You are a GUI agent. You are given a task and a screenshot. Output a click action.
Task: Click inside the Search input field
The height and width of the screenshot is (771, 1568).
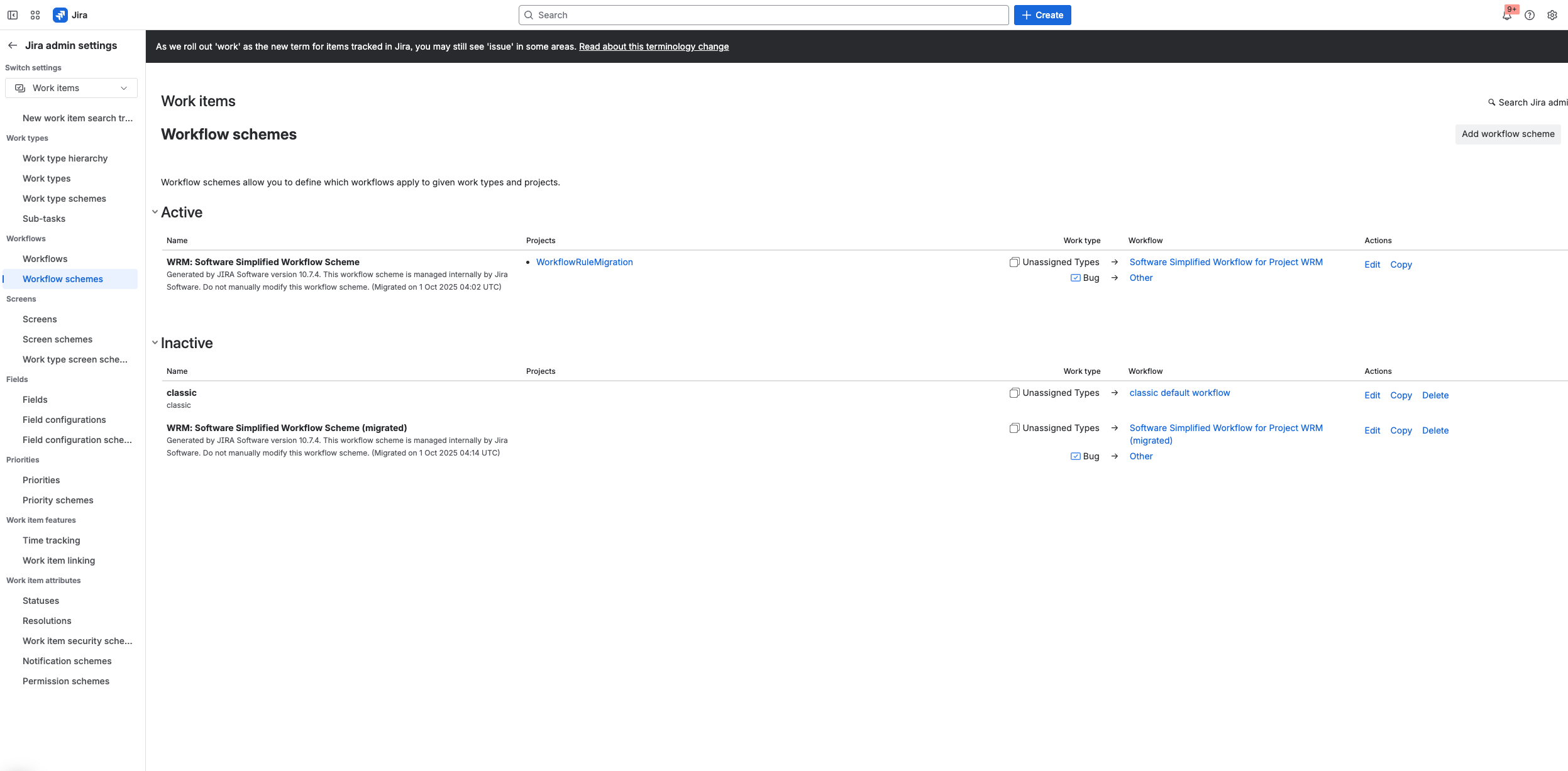[764, 14]
